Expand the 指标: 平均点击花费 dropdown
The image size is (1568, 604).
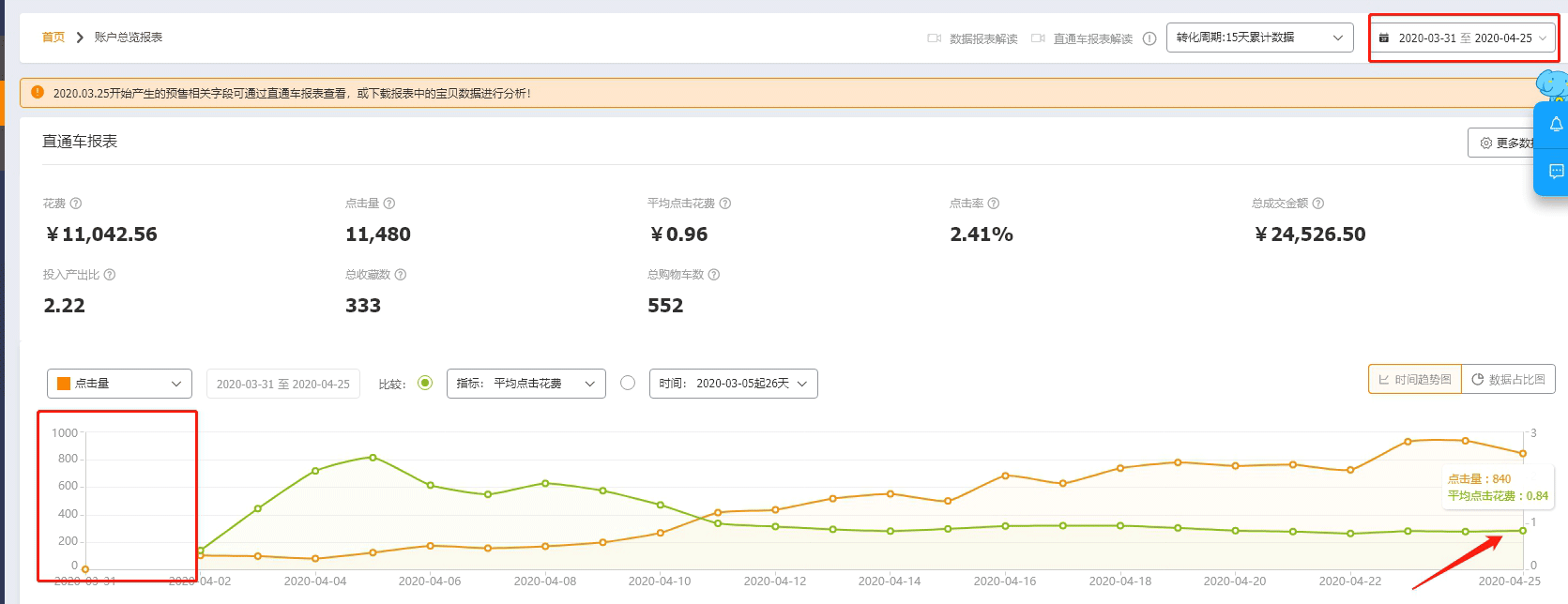[x=525, y=384]
